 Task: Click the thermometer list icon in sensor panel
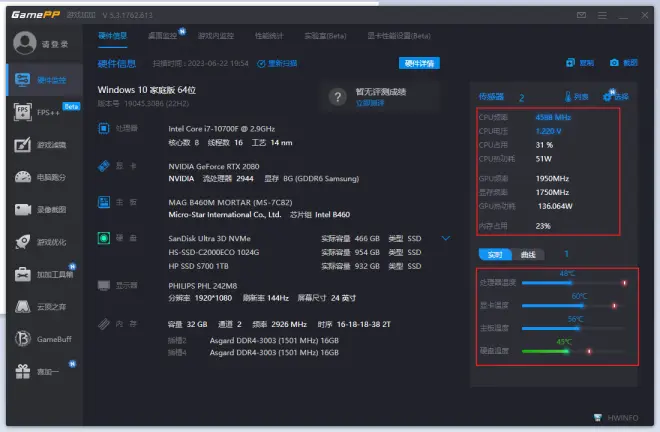coord(568,97)
